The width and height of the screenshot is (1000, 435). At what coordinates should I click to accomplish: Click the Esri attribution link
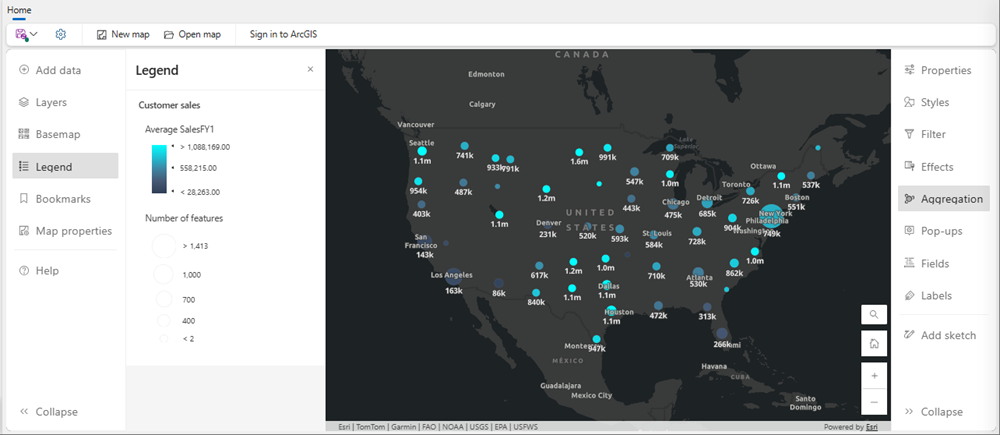[x=872, y=427]
